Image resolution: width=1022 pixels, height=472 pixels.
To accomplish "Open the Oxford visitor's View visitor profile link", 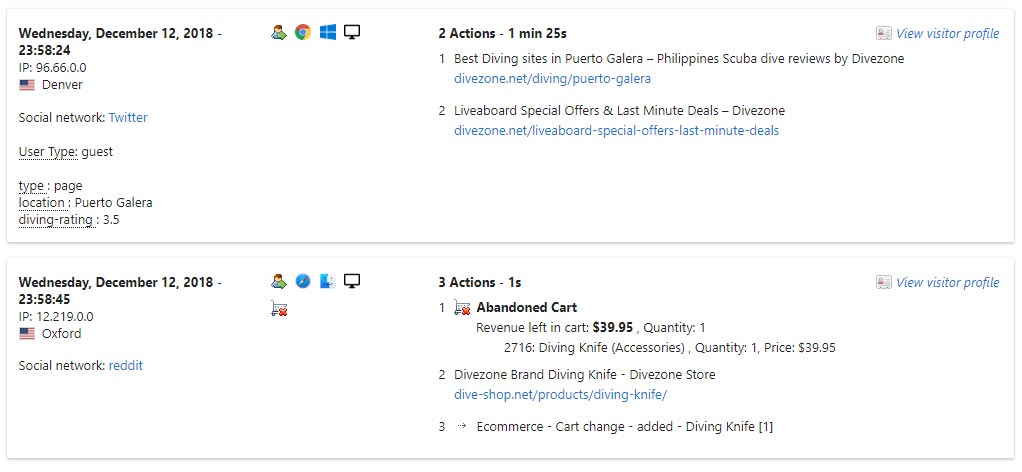I will (946, 282).
